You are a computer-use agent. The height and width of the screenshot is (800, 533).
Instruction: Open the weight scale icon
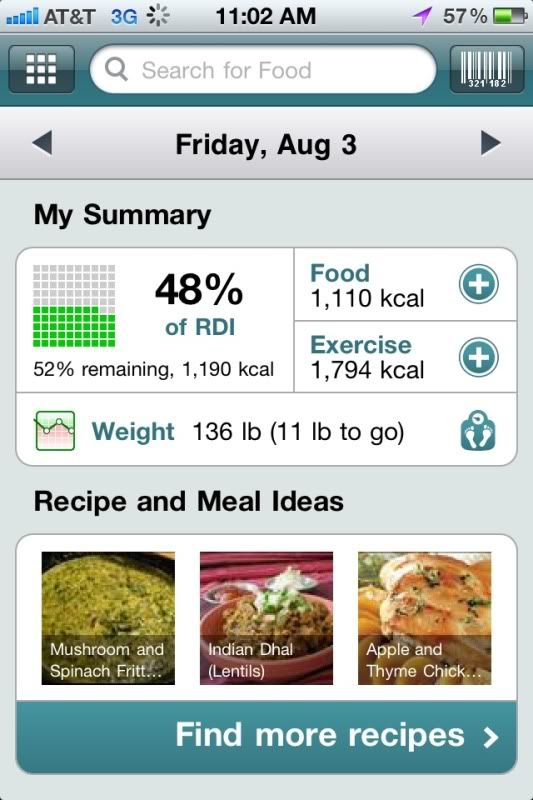pyautogui.click(x=478, y=431)
